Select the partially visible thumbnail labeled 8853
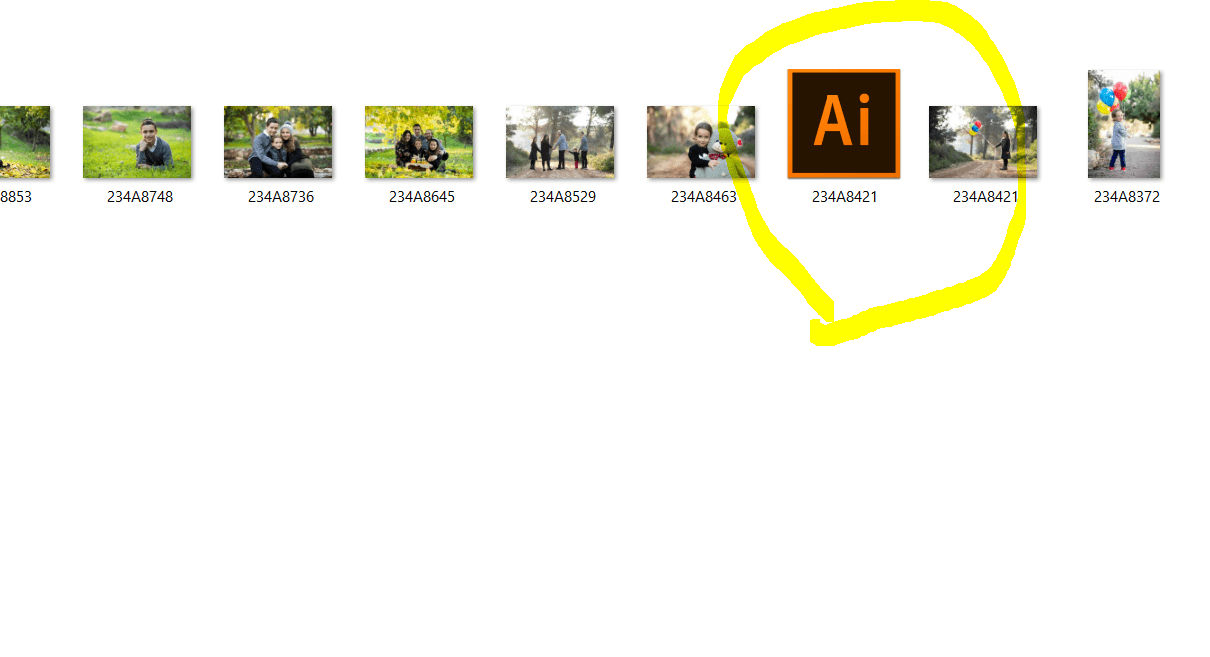Screen dimensions: 1210x657 [x=25, y=142]
